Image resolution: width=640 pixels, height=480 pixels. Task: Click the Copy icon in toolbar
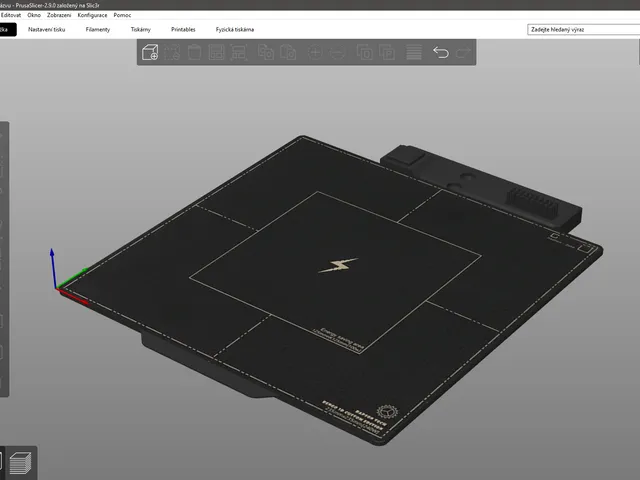tap(266, 52)
